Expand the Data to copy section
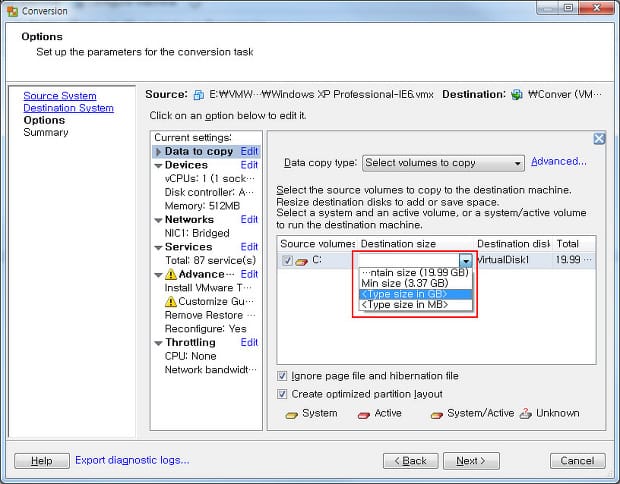 159,152
